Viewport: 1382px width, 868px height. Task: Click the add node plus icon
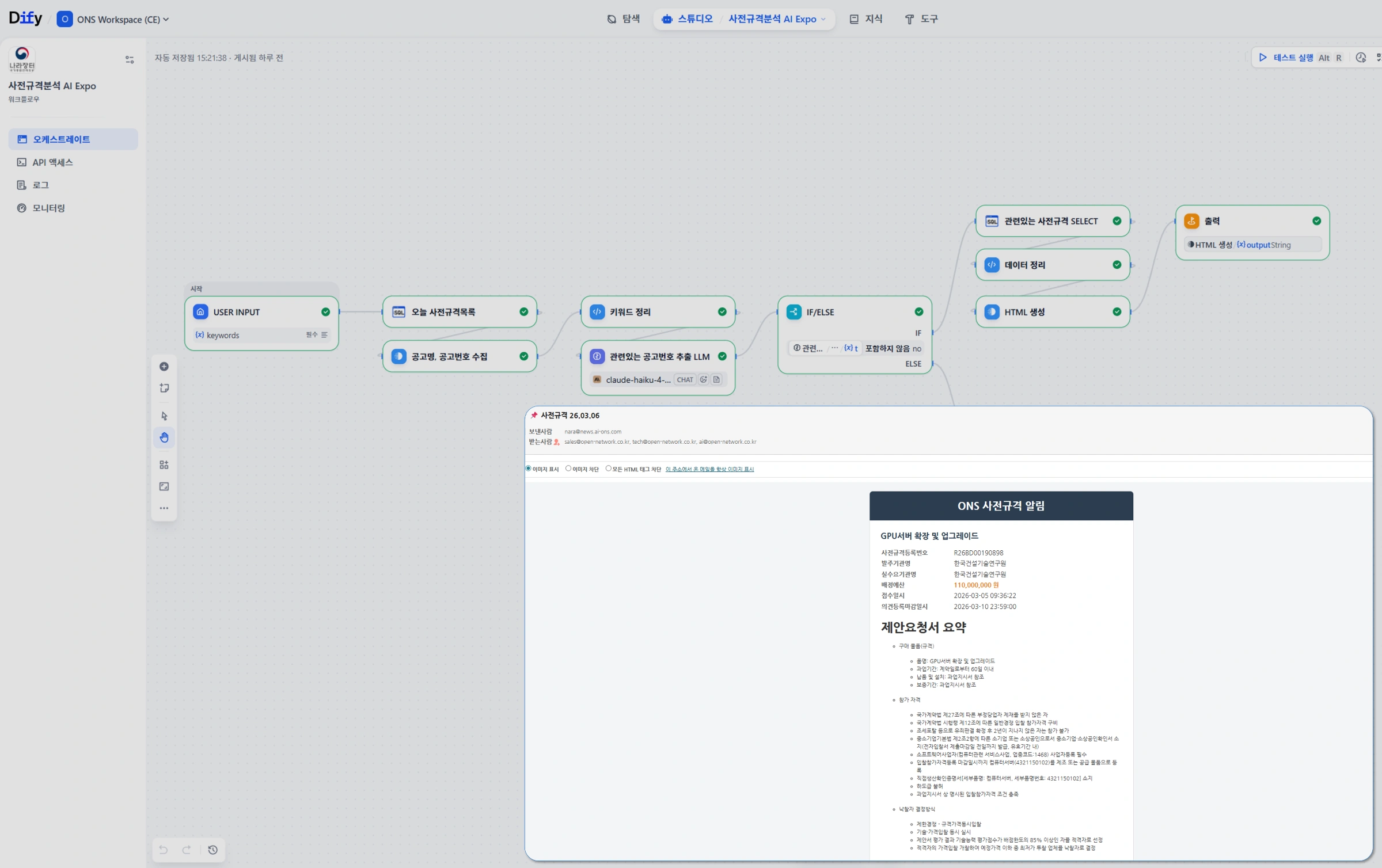(x=164, y=367)
